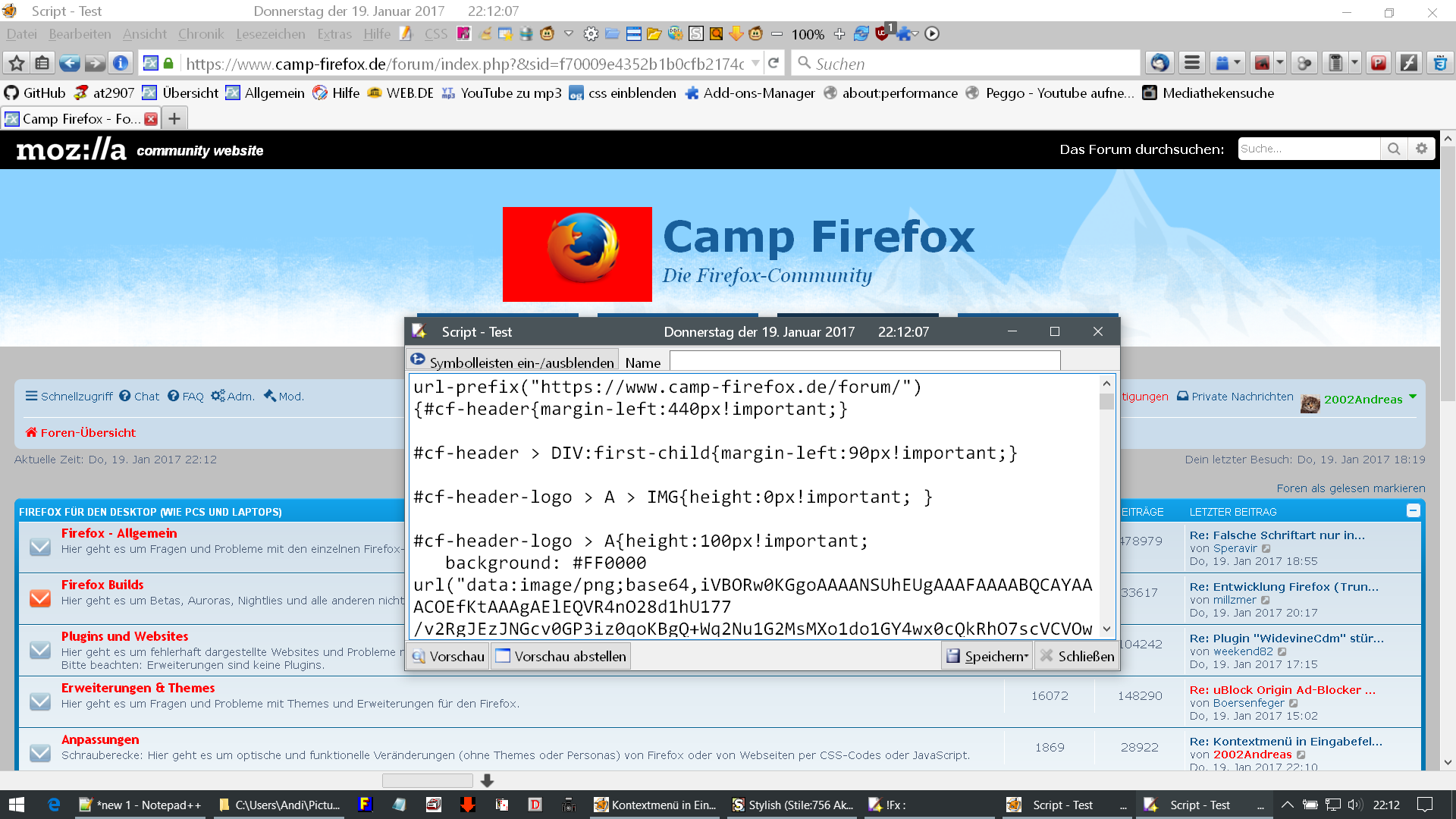Open the Firefox Builds forum link
Image resolution: width=1456 pixels, height=819 pixels.
[x=102, y=585]
